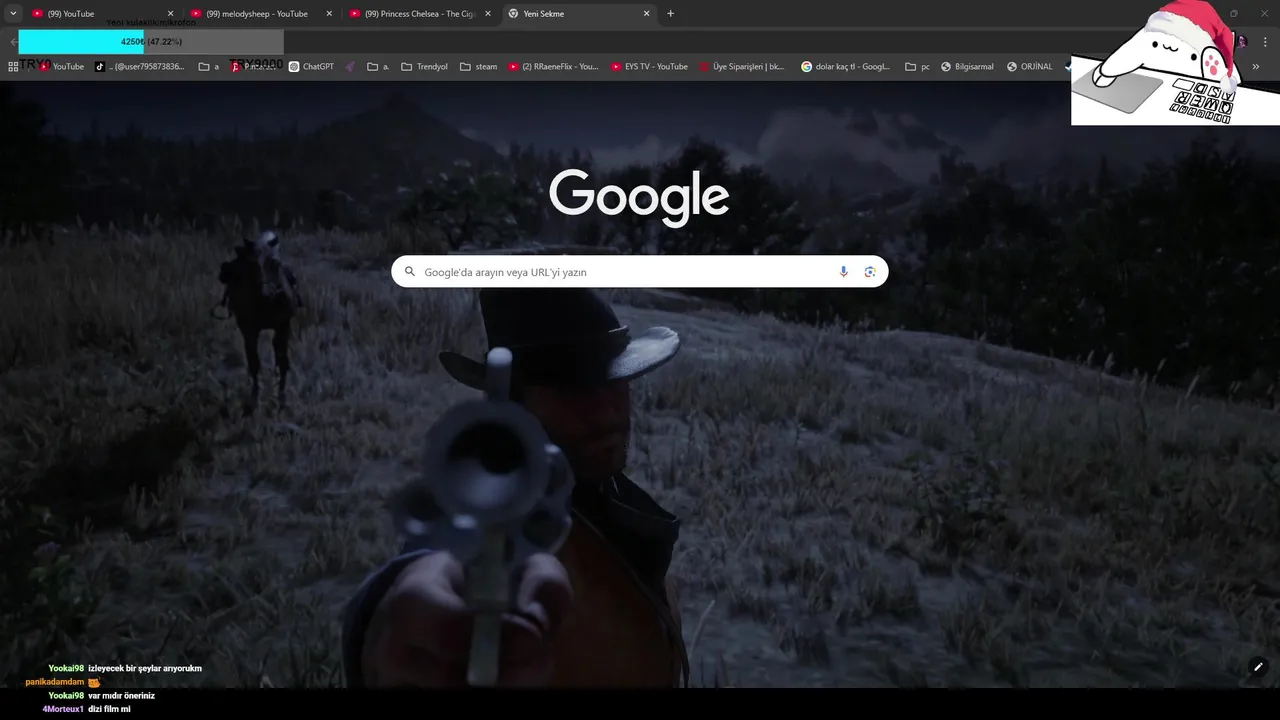Image resolution: width=1280 pixels, height=720 pixels.
Task: Click the new tab plus button
Action: (x=670, y=14)
